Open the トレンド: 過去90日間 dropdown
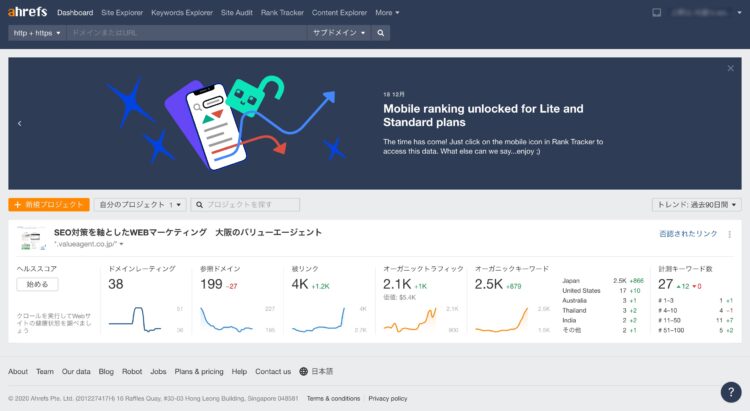 (x=696, y=205)
